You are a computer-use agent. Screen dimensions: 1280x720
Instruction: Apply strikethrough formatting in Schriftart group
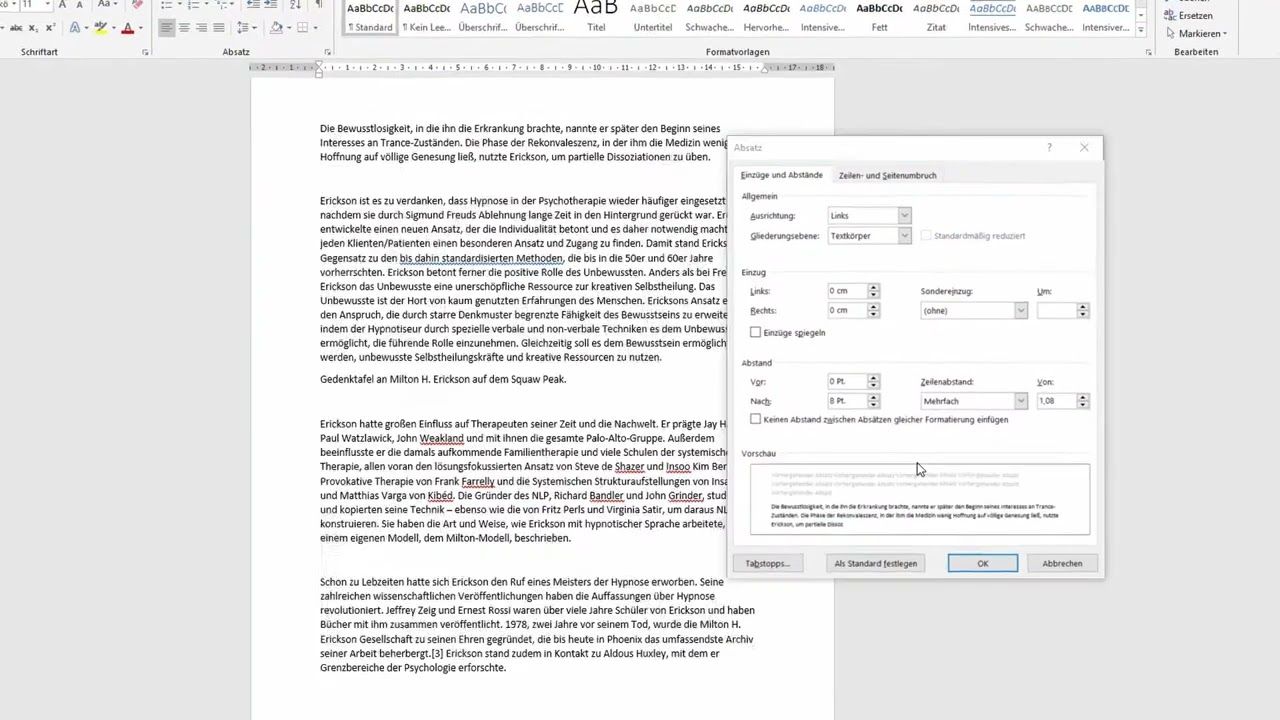(x=16, y=28)
